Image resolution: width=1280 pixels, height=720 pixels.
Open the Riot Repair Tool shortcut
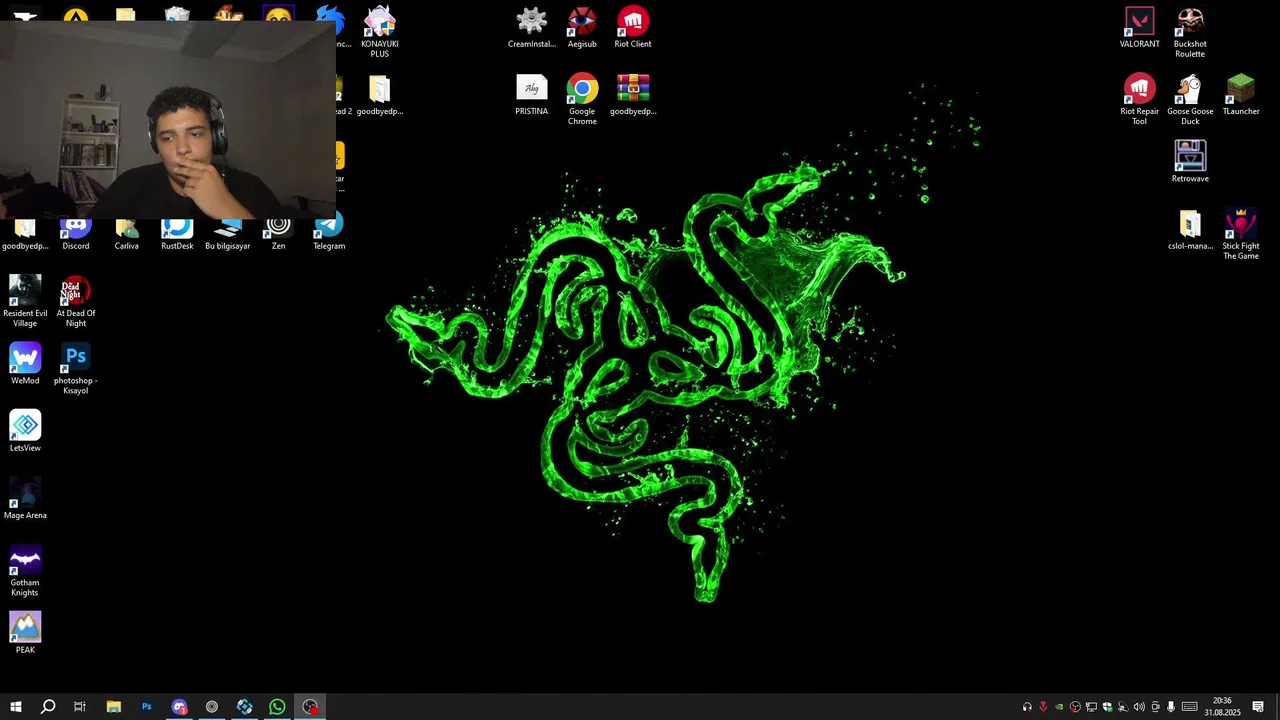click(1139, 99)
